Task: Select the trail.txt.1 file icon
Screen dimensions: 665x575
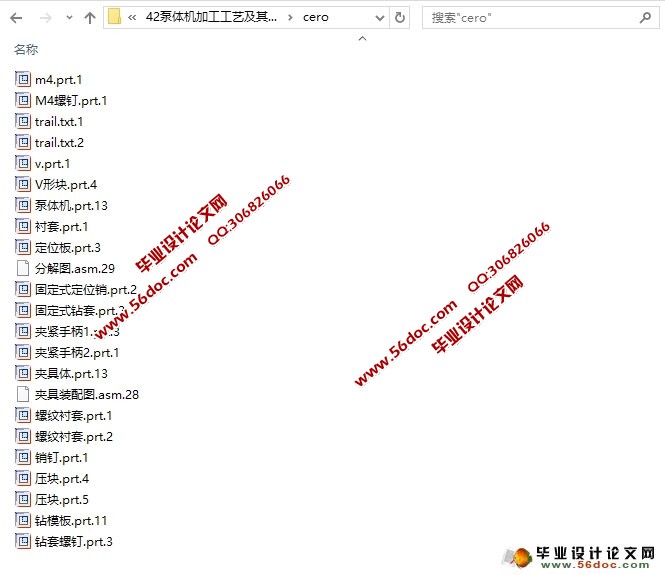Action: [23, 121]
